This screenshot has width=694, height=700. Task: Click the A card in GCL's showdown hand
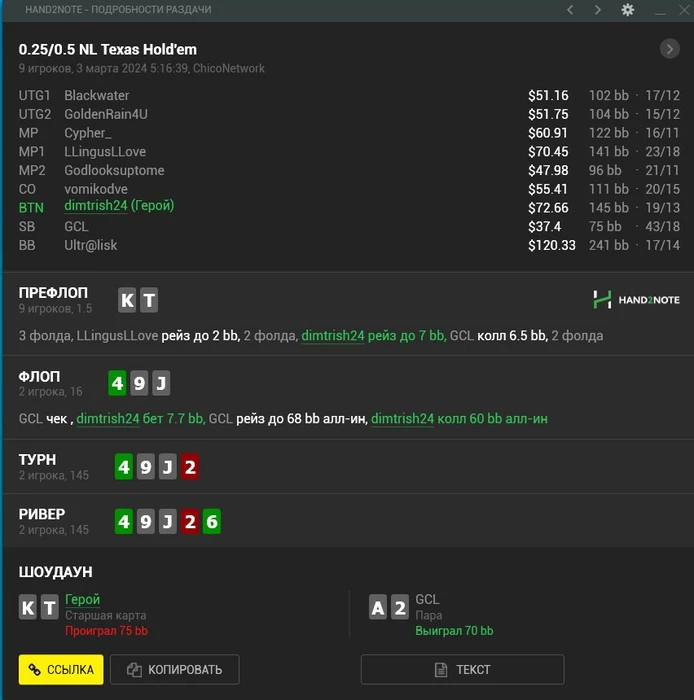point(378,607)
